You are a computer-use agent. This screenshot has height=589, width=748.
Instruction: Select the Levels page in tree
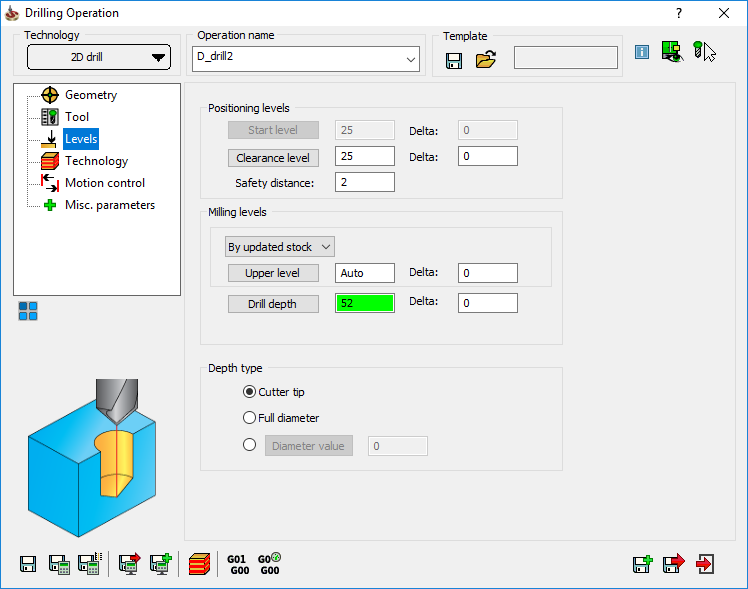(81, 139)
